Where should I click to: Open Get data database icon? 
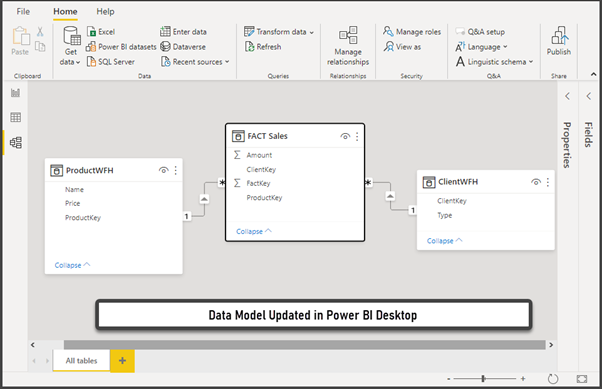click(x=72, y=36)
